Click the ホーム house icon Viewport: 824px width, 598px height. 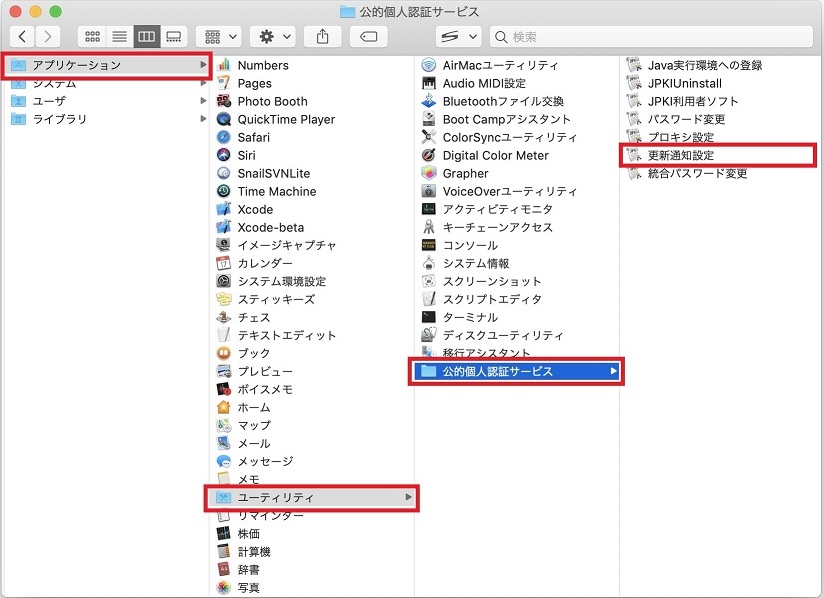click(223, 407)
